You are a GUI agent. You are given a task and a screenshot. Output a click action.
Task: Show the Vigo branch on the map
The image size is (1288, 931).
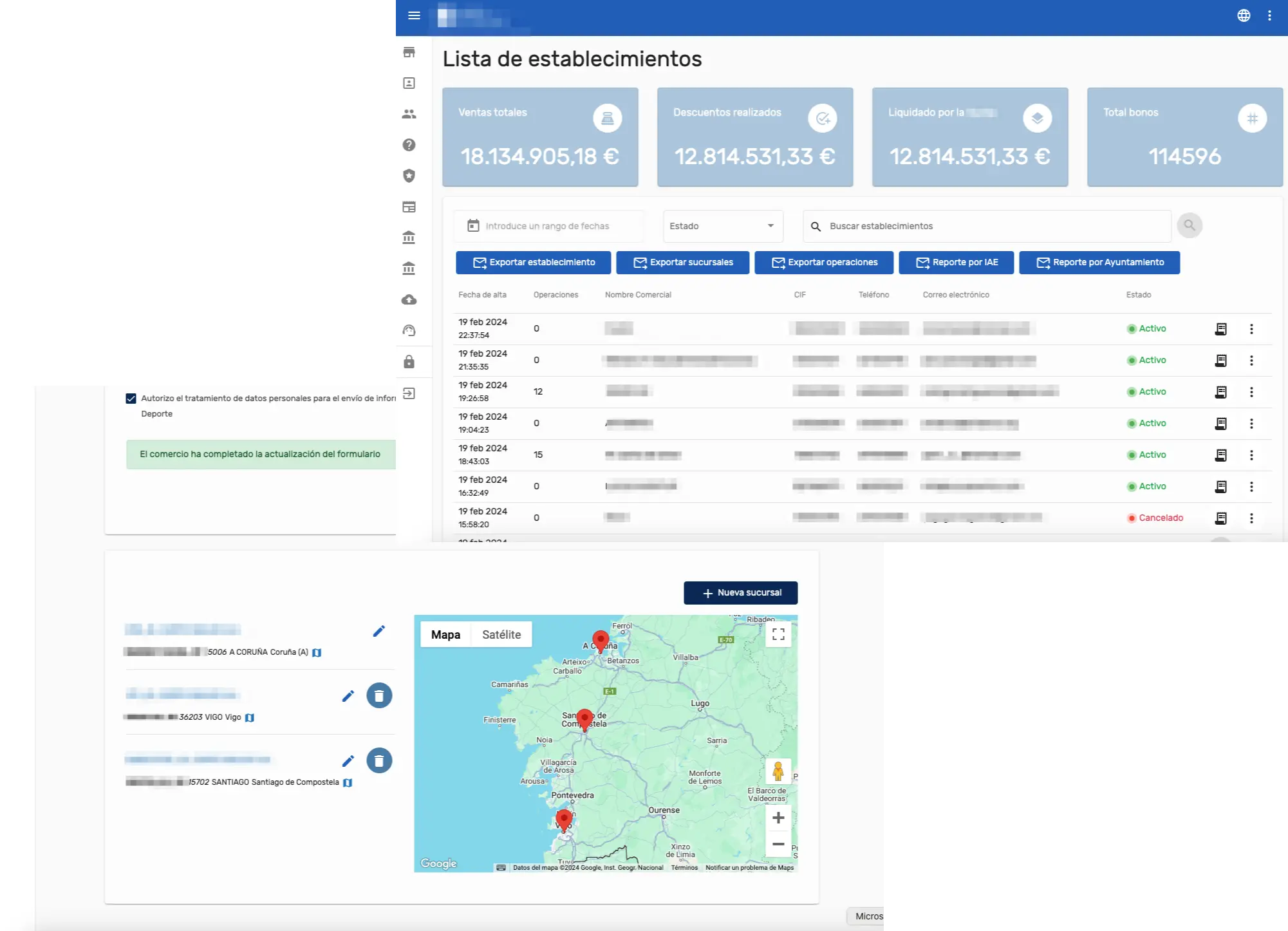(x=250, y=717)
